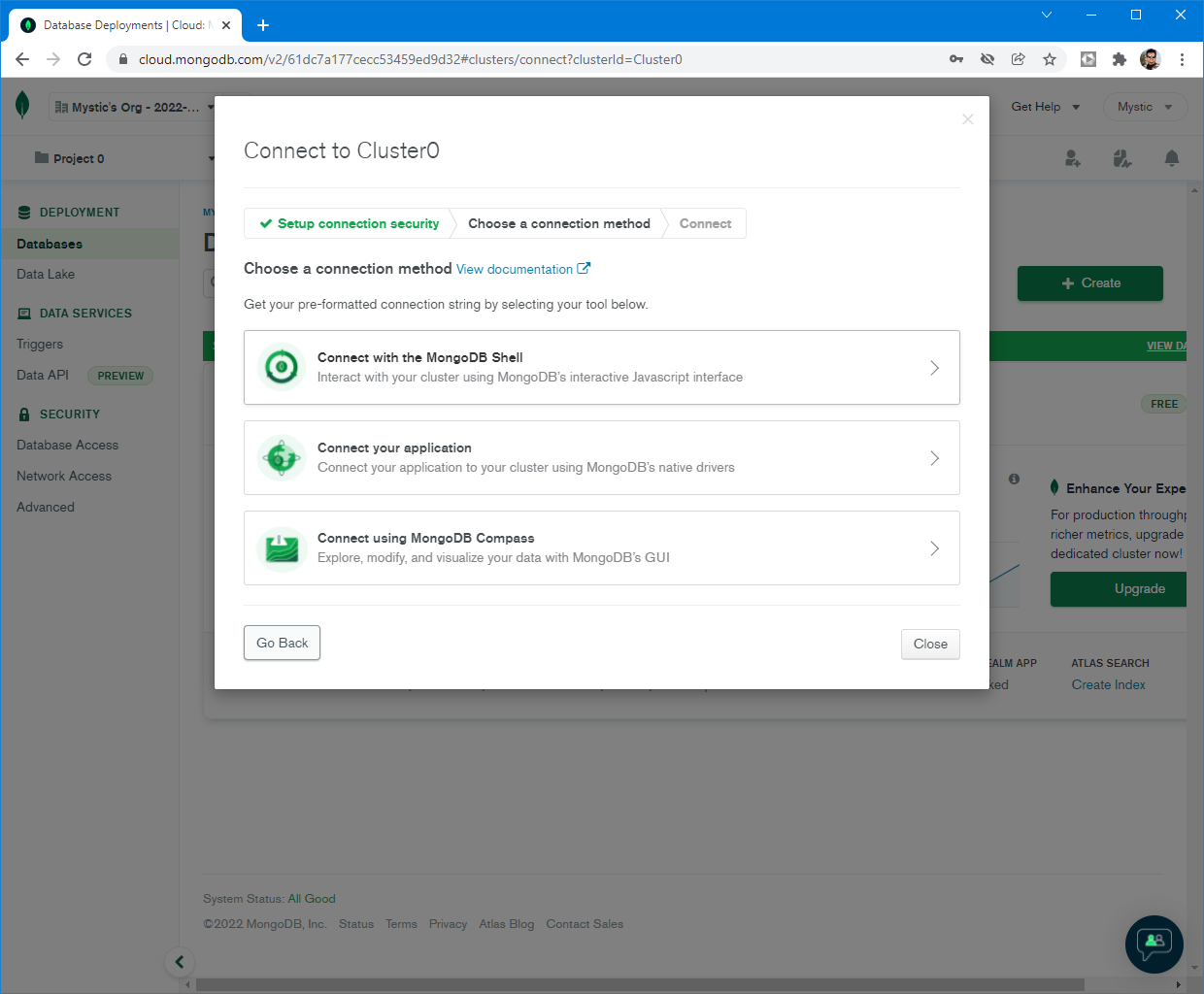Click the Connect your application icon
Viewport: 1204px width, 994px height.
pos(282,457)
